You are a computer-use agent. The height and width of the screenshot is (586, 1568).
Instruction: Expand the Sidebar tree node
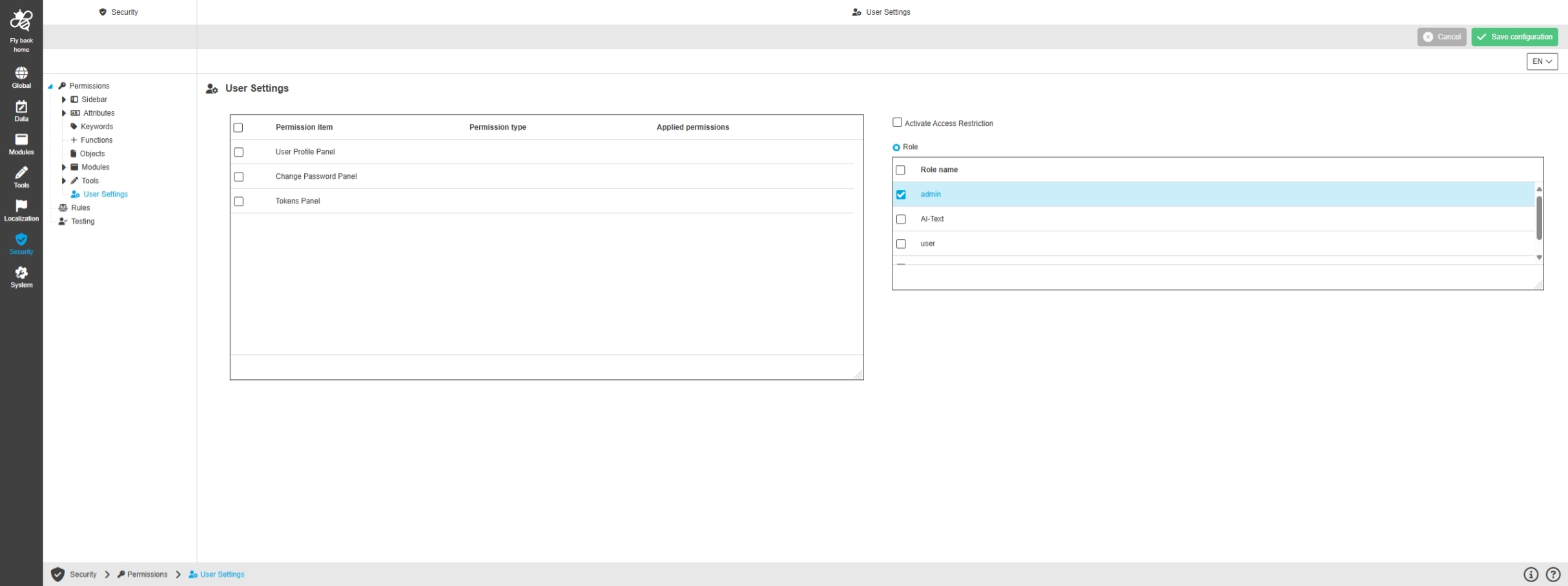(x=64, y=99)
